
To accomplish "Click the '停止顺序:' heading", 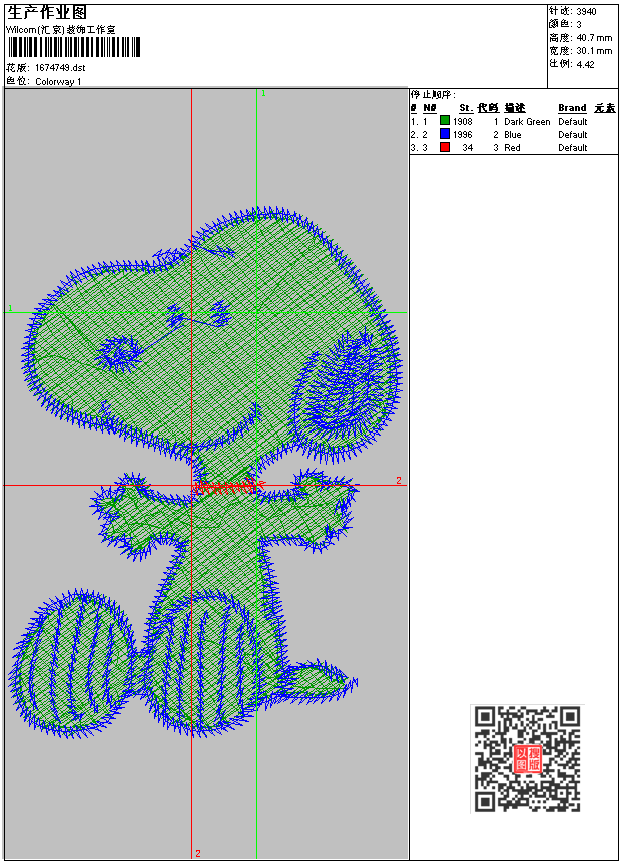I will (x=433, y=94).
